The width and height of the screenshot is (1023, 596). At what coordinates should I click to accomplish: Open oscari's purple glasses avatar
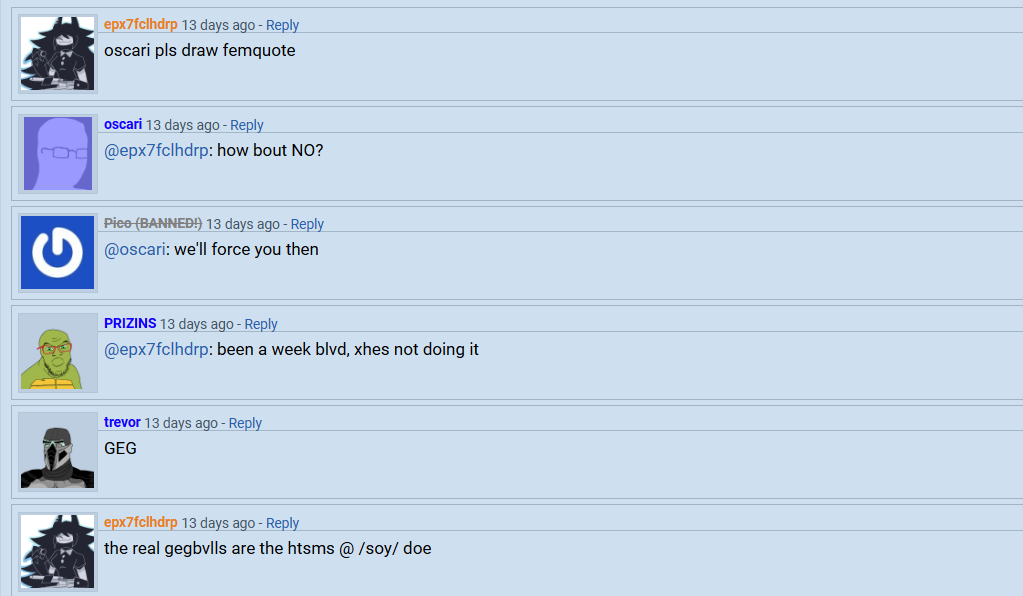pos(58,154)
